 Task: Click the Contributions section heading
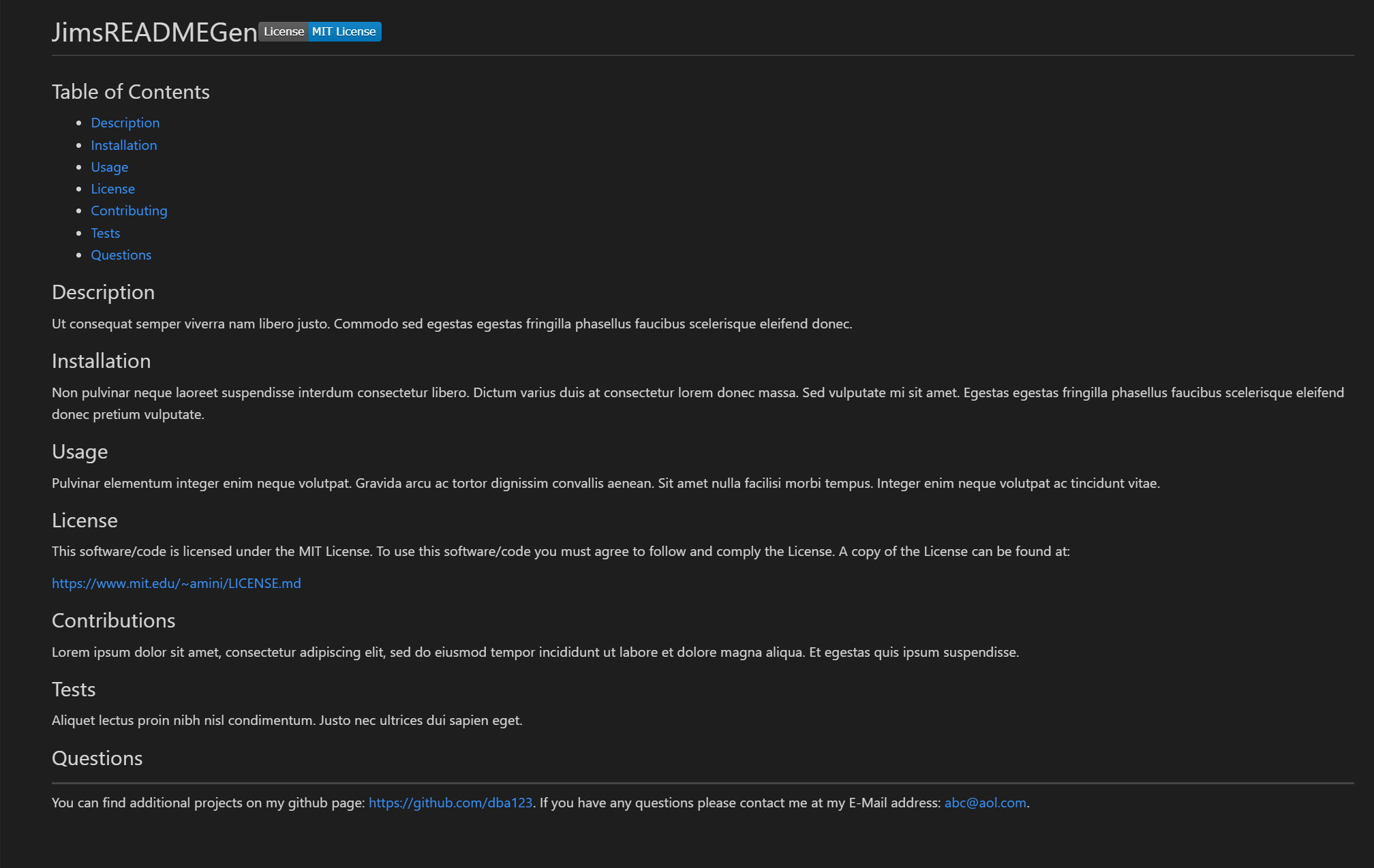(x=113, y=620)
